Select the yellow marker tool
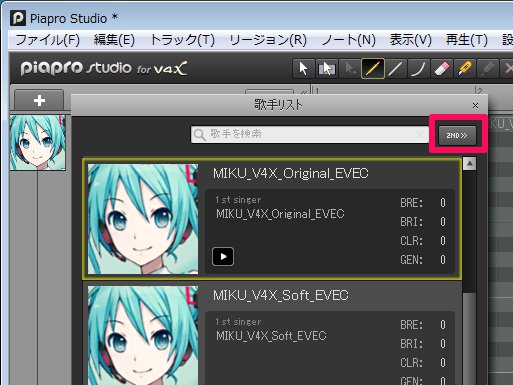 click(465, 69)
